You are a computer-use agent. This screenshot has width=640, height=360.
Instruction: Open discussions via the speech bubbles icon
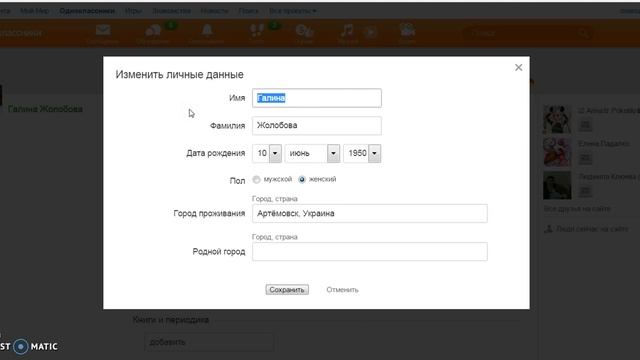[153, 31]
